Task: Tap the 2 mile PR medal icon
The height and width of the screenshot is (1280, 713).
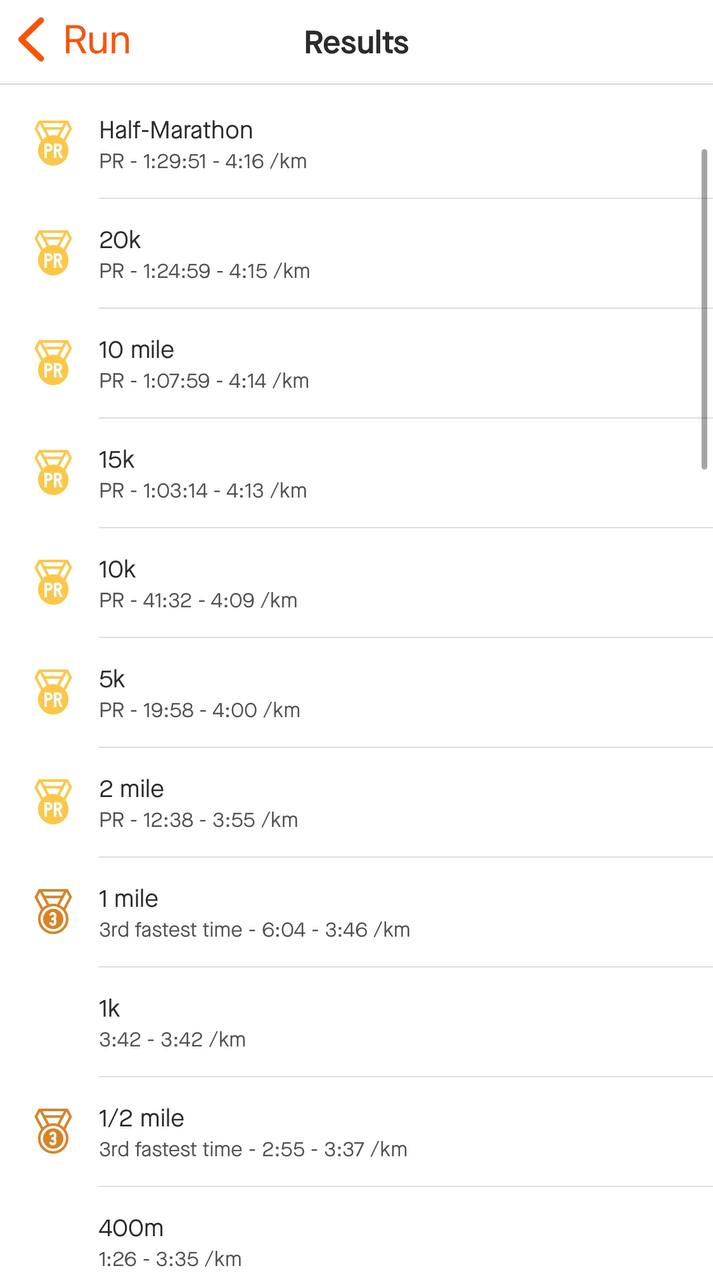Action: [53, 803]
